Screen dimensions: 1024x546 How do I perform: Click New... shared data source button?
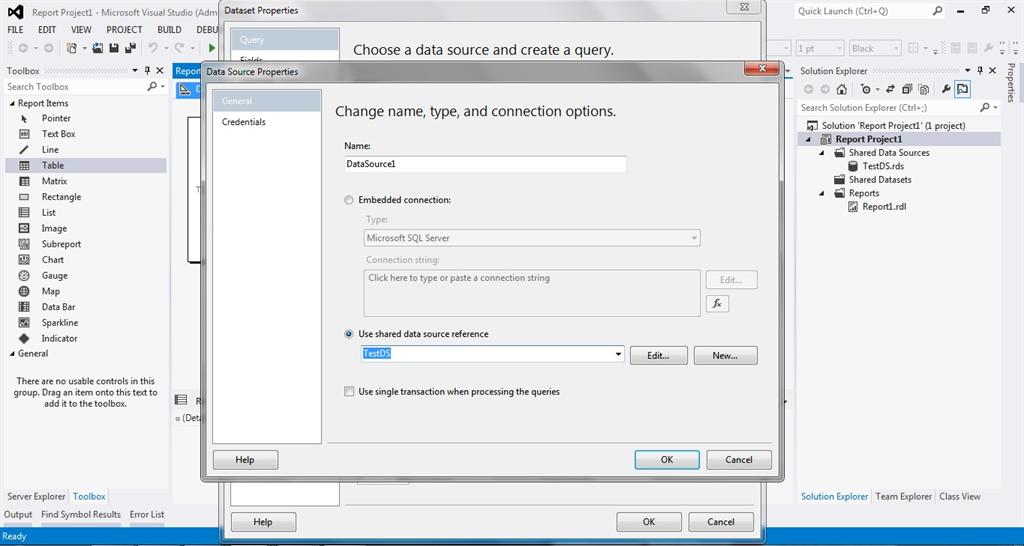pyautogui.click(x=725, y=355)
